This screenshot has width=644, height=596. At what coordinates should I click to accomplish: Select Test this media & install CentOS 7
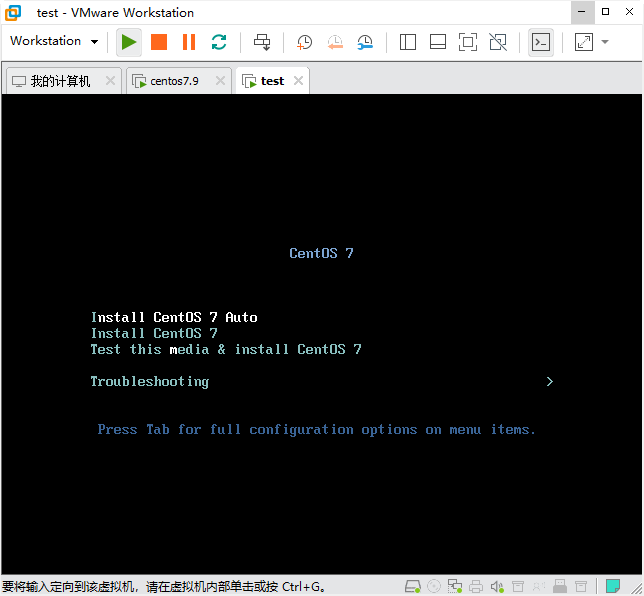[226, 349]
